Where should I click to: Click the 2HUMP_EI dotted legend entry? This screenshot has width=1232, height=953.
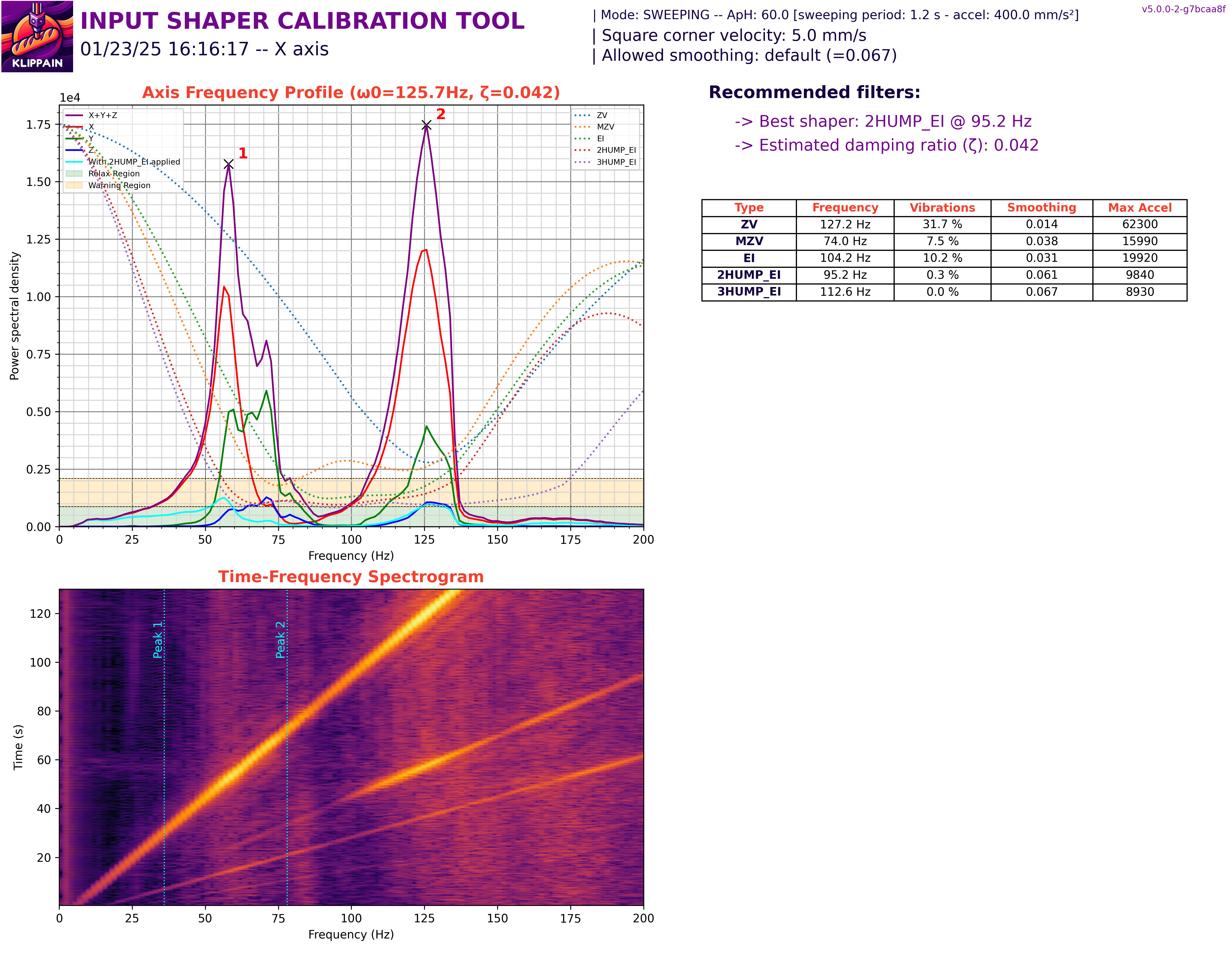pos(616,150)
